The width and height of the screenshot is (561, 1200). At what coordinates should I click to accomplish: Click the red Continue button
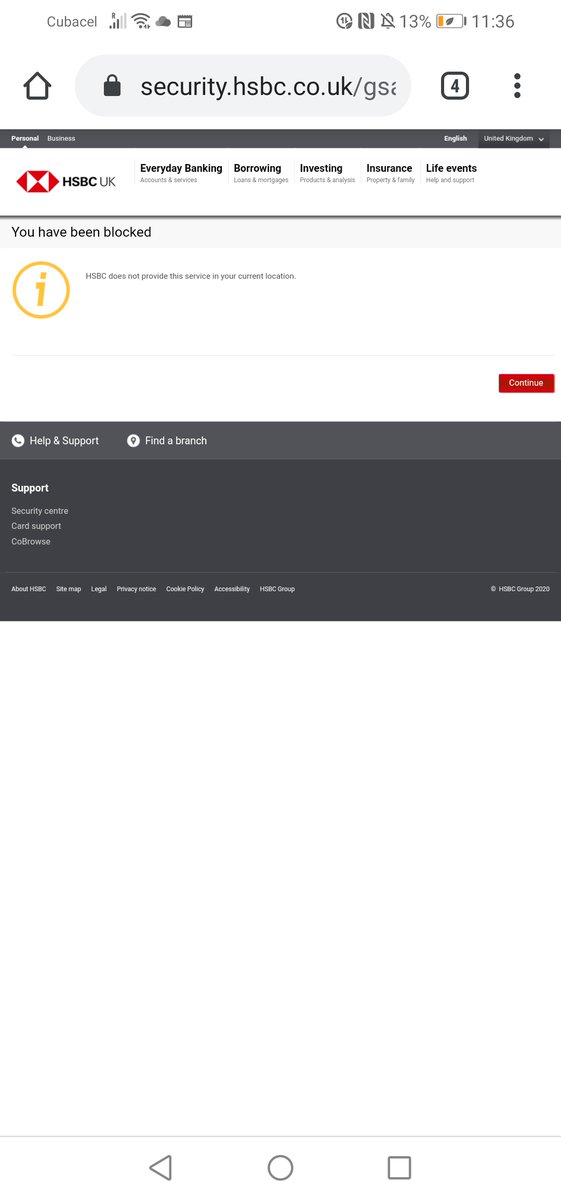(x=526, y=383)
